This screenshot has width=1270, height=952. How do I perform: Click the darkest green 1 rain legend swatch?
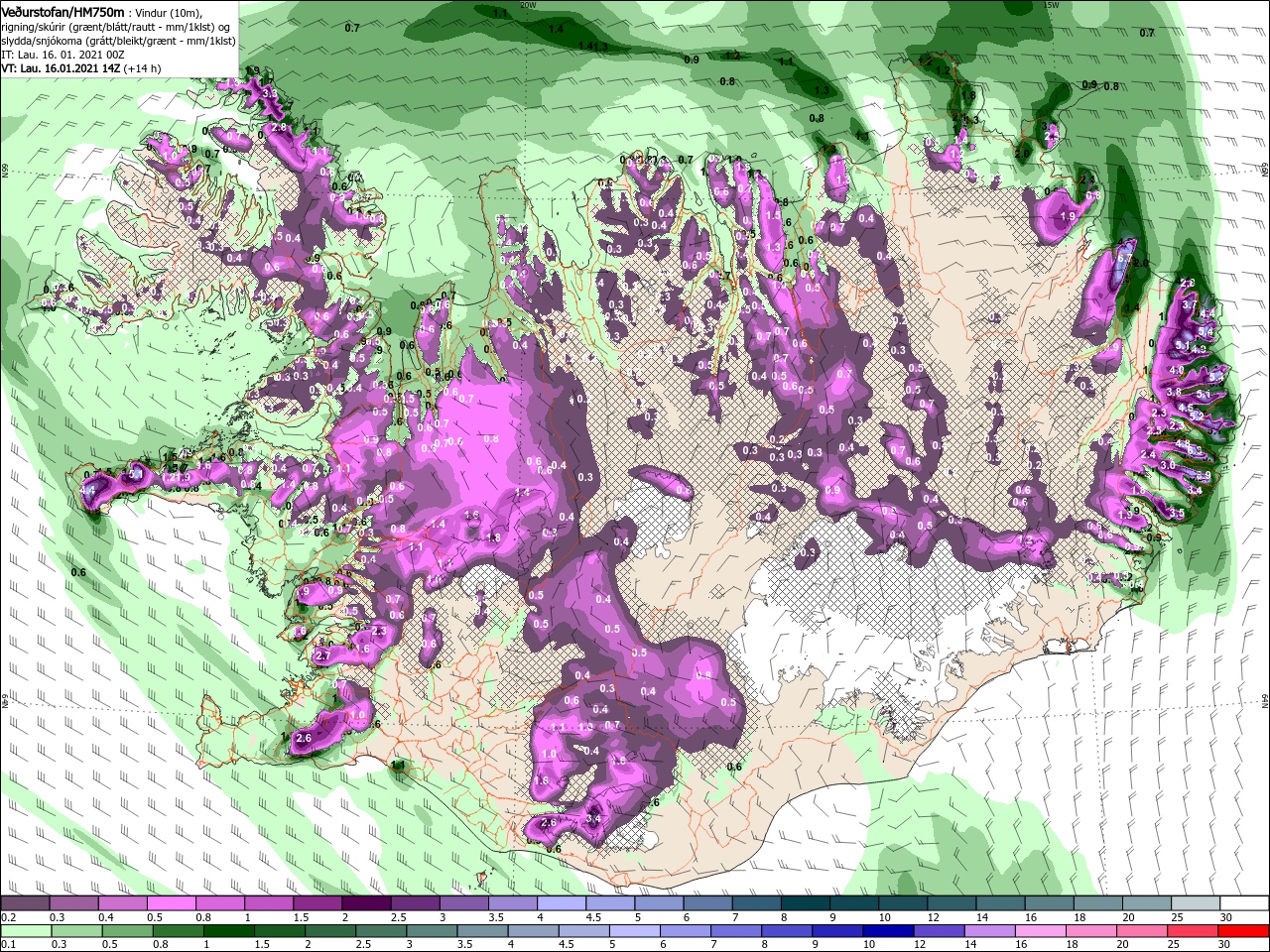pos(228,931)
